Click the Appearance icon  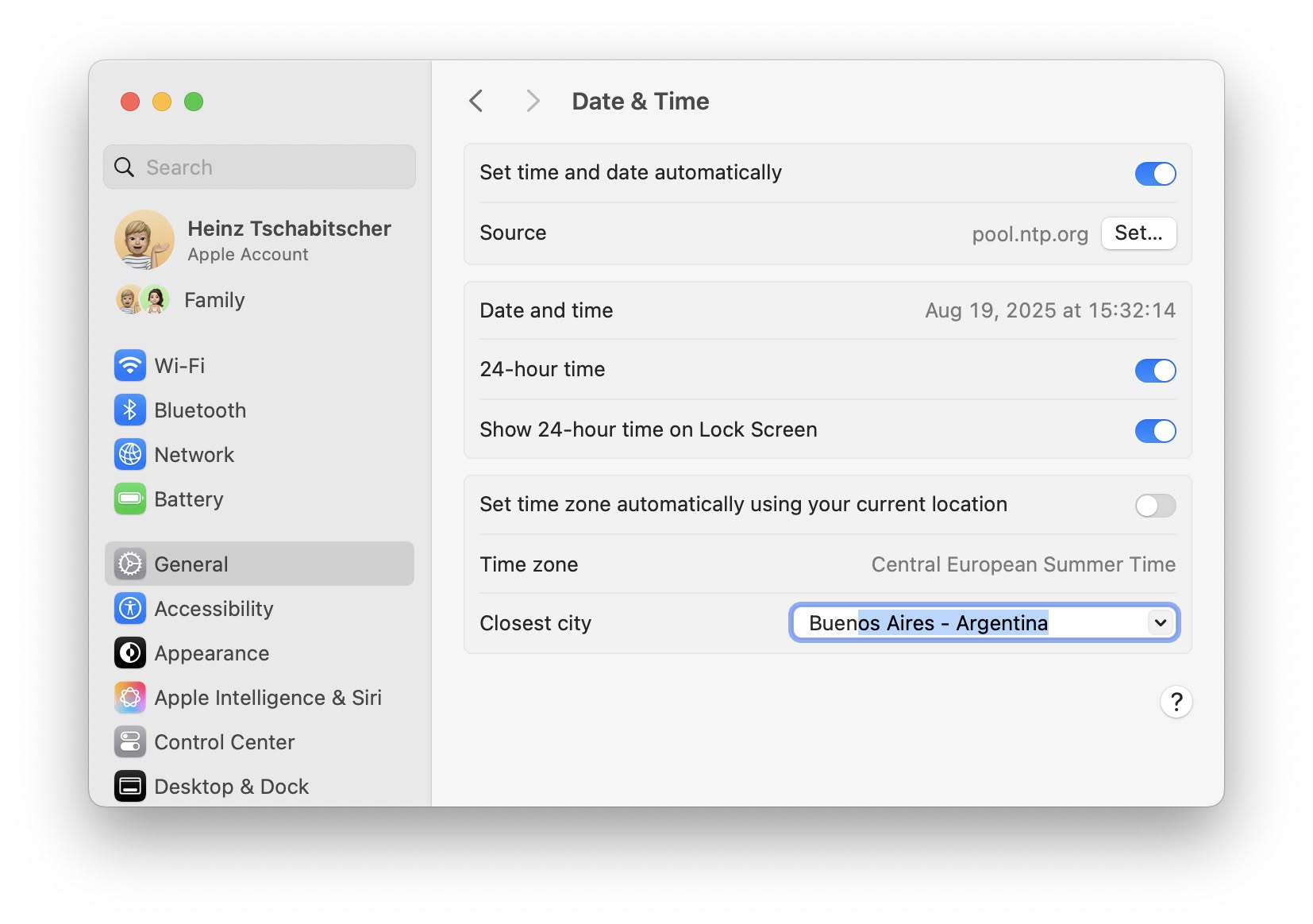tap(130, 653)
